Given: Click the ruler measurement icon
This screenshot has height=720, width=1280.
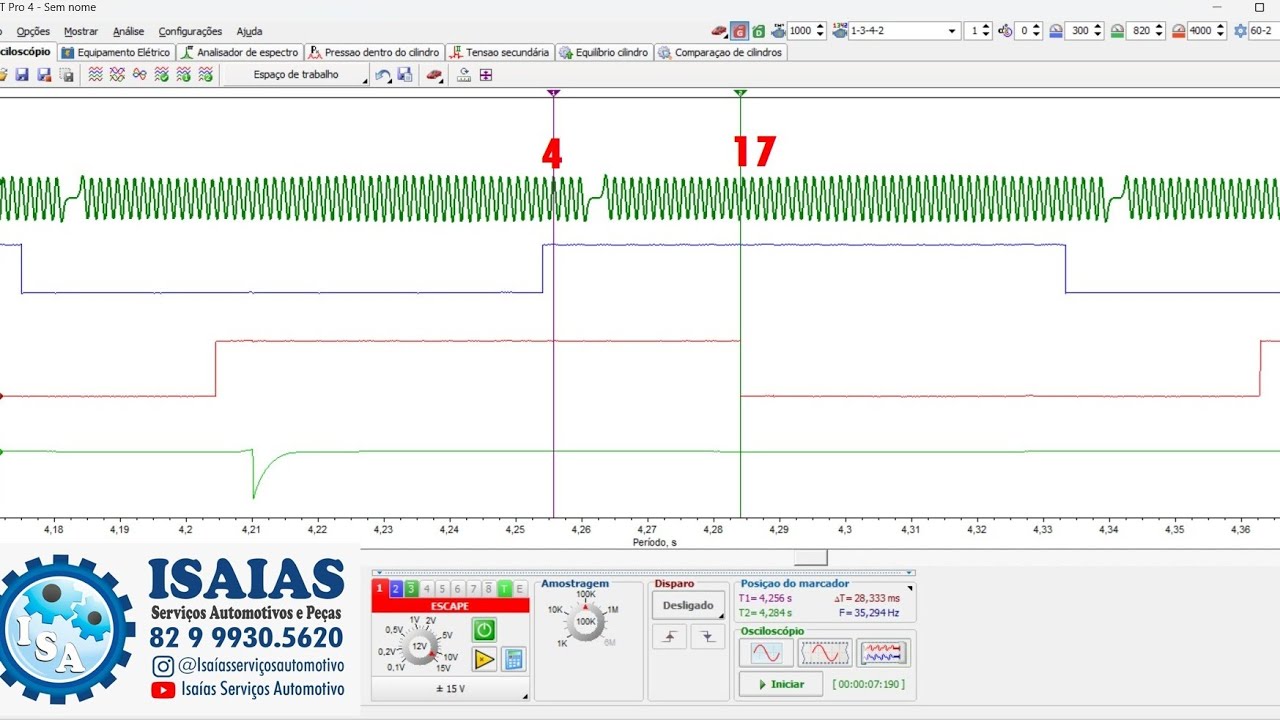Looking at the screenshot, I should [464, 75].
